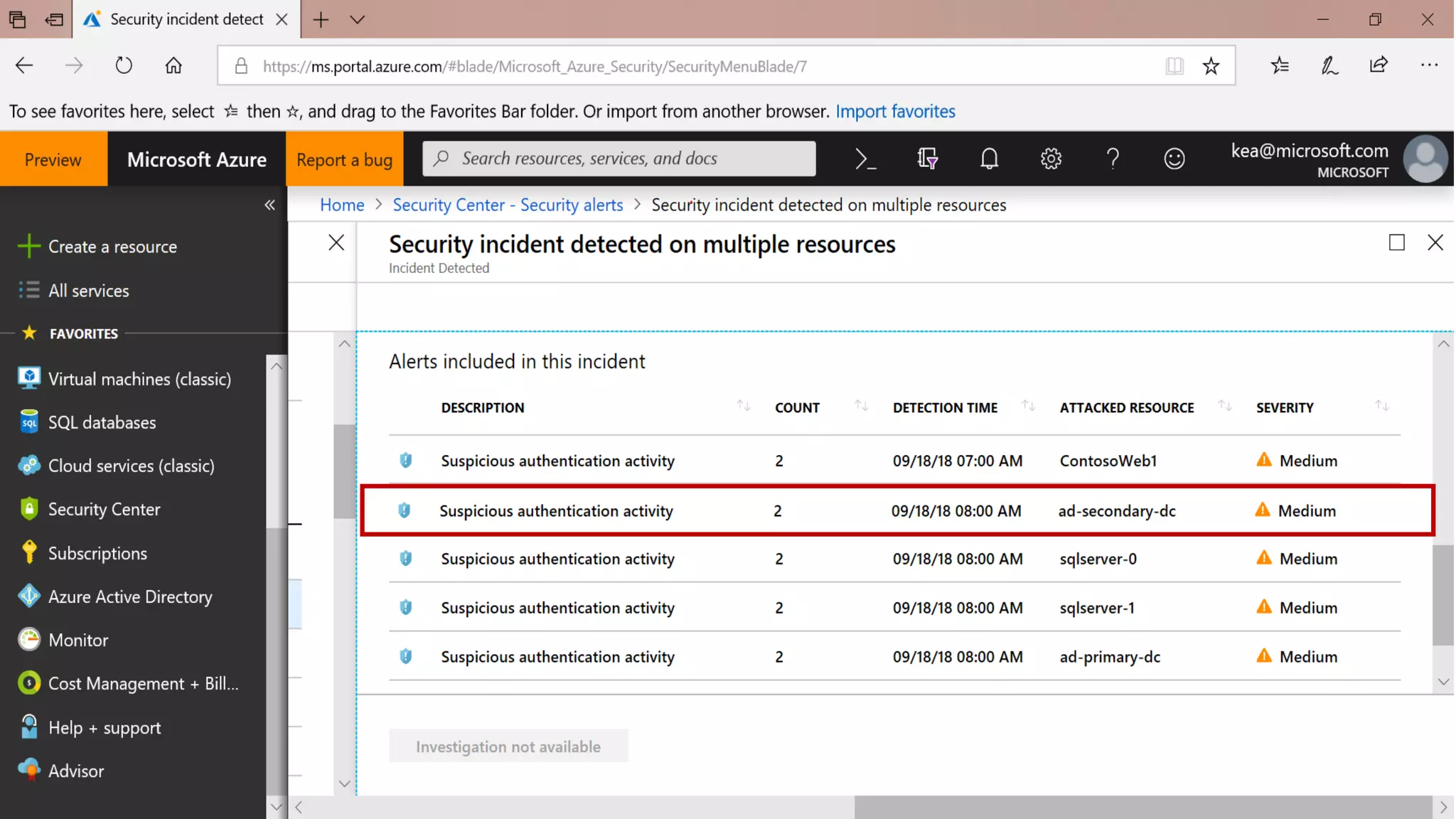Select the Security incident detect browser tab

click(186, 19)
